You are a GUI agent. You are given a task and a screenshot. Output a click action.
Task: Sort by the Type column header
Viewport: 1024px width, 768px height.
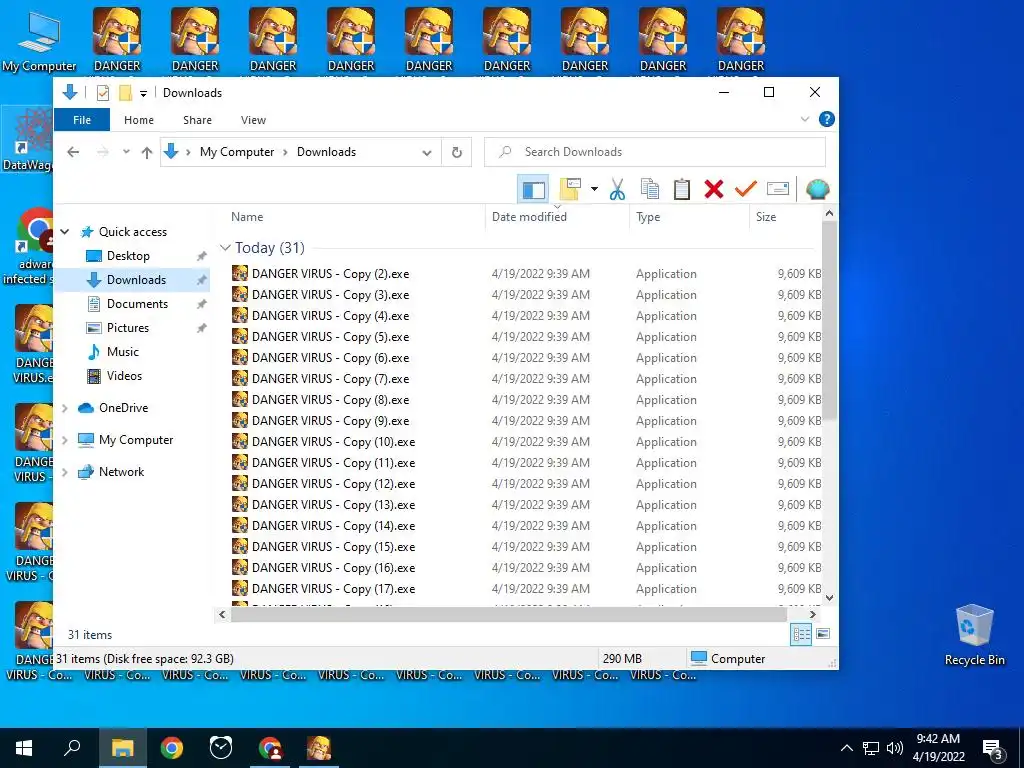coord(648,217)
